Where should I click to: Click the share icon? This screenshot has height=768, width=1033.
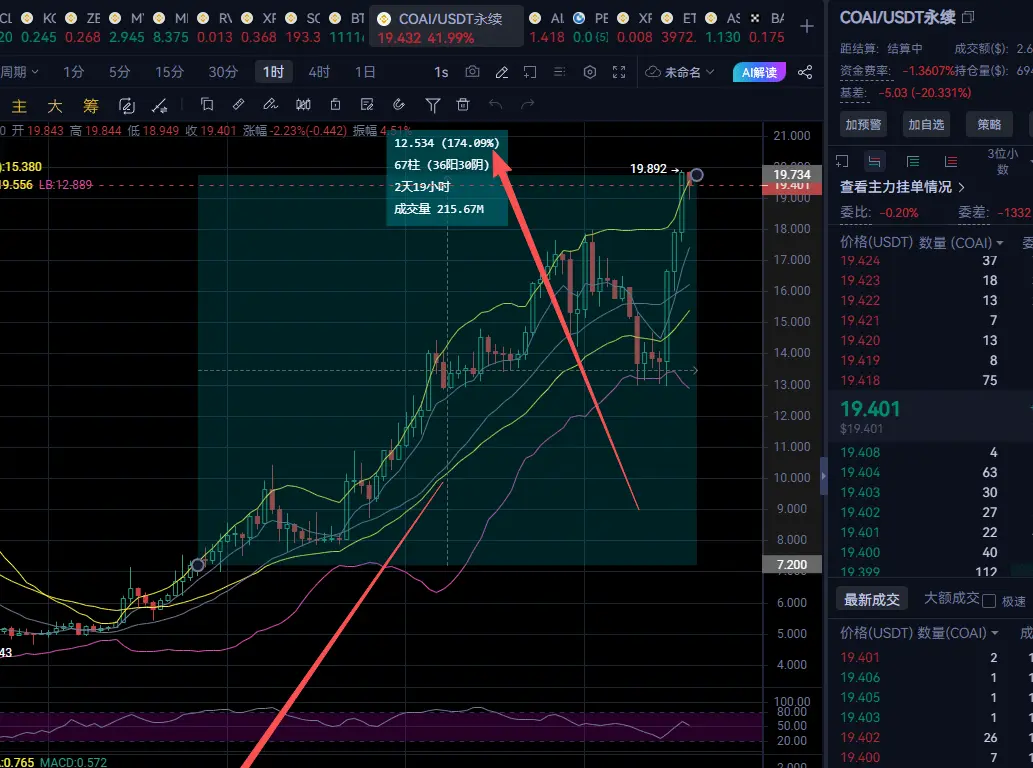[x=805, y=72]
